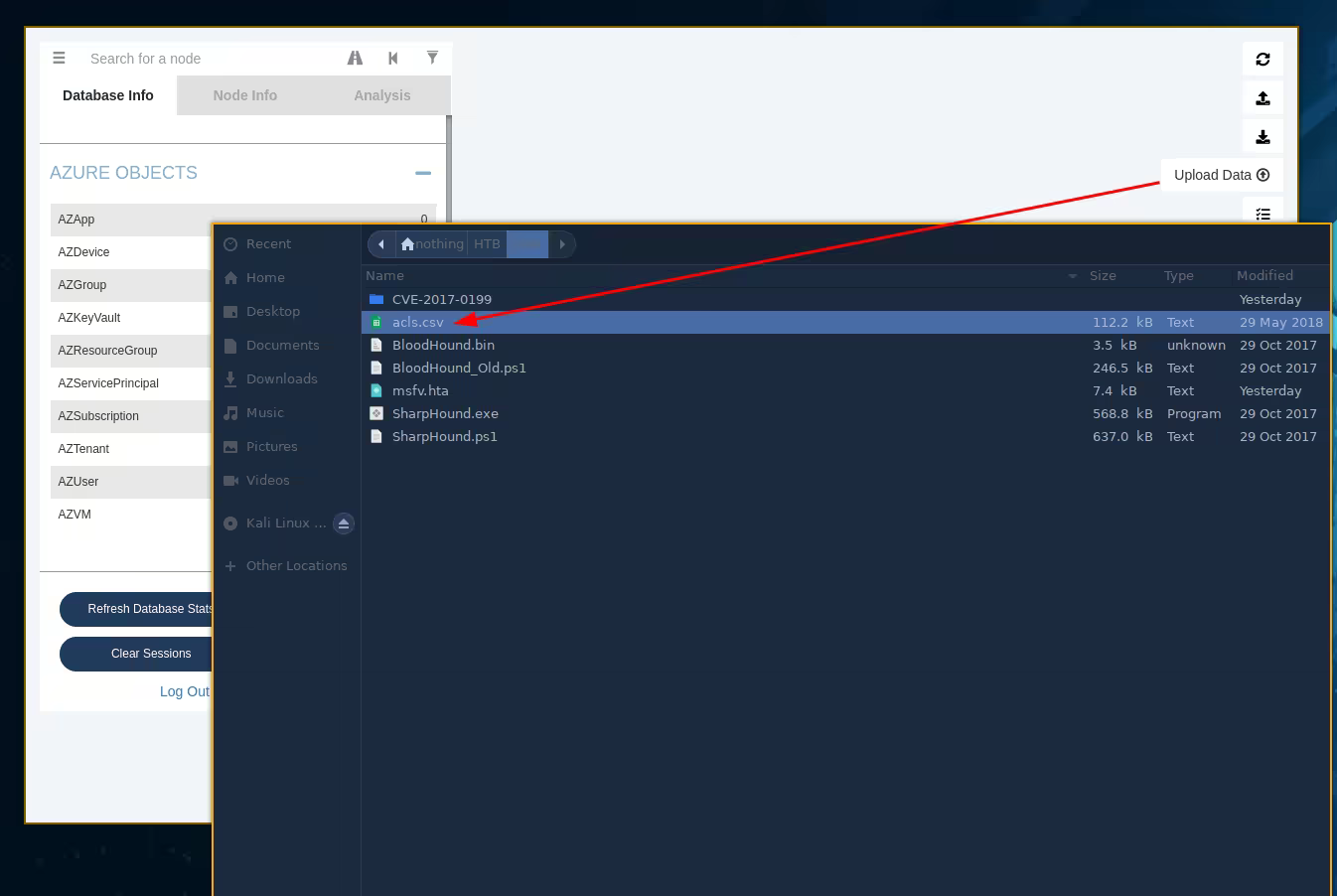Open pathfinding via the road icon
Viewport: 1337px width, 896px height.
point(355,59)
